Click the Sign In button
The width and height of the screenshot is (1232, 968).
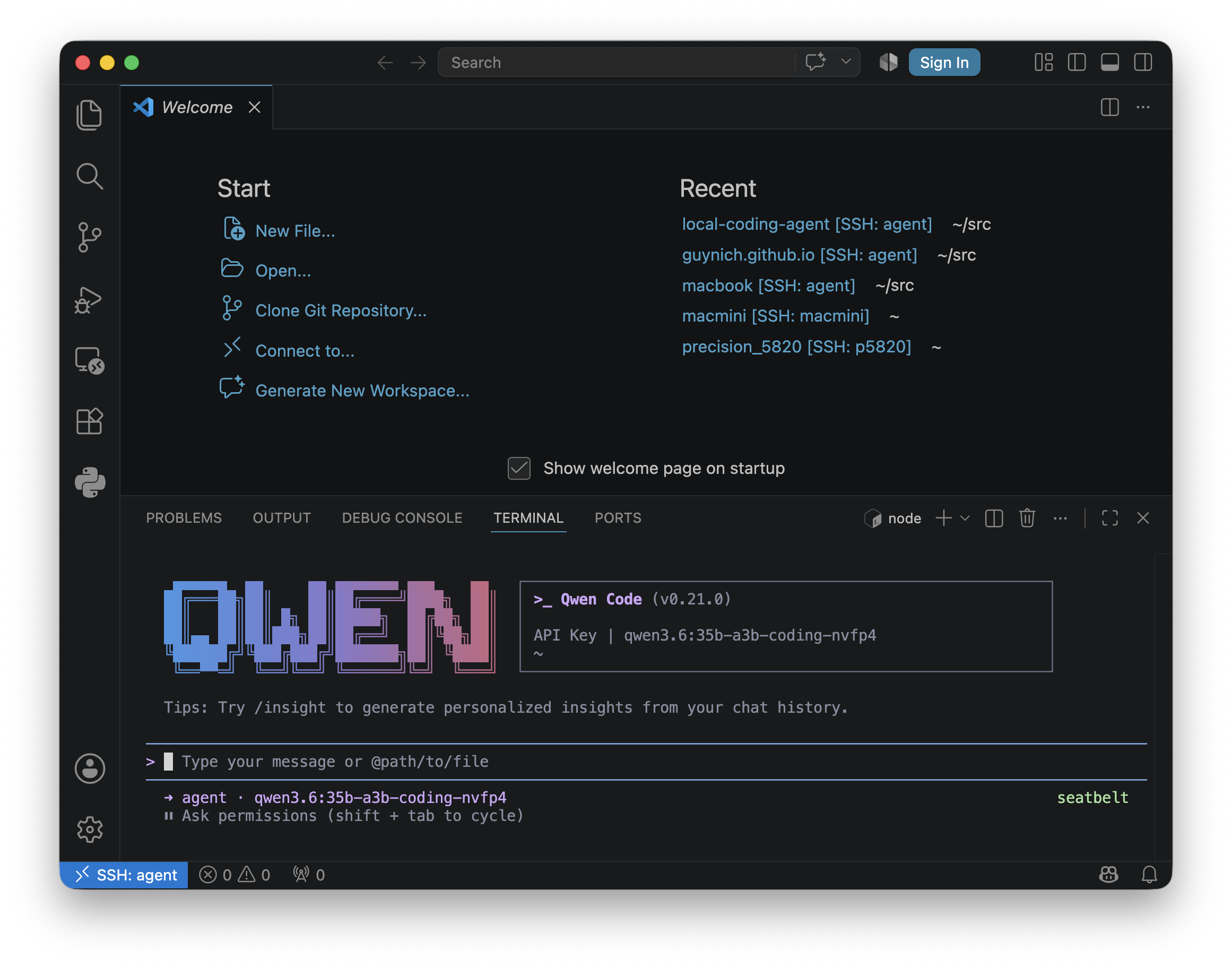click(x=944, y=62)
